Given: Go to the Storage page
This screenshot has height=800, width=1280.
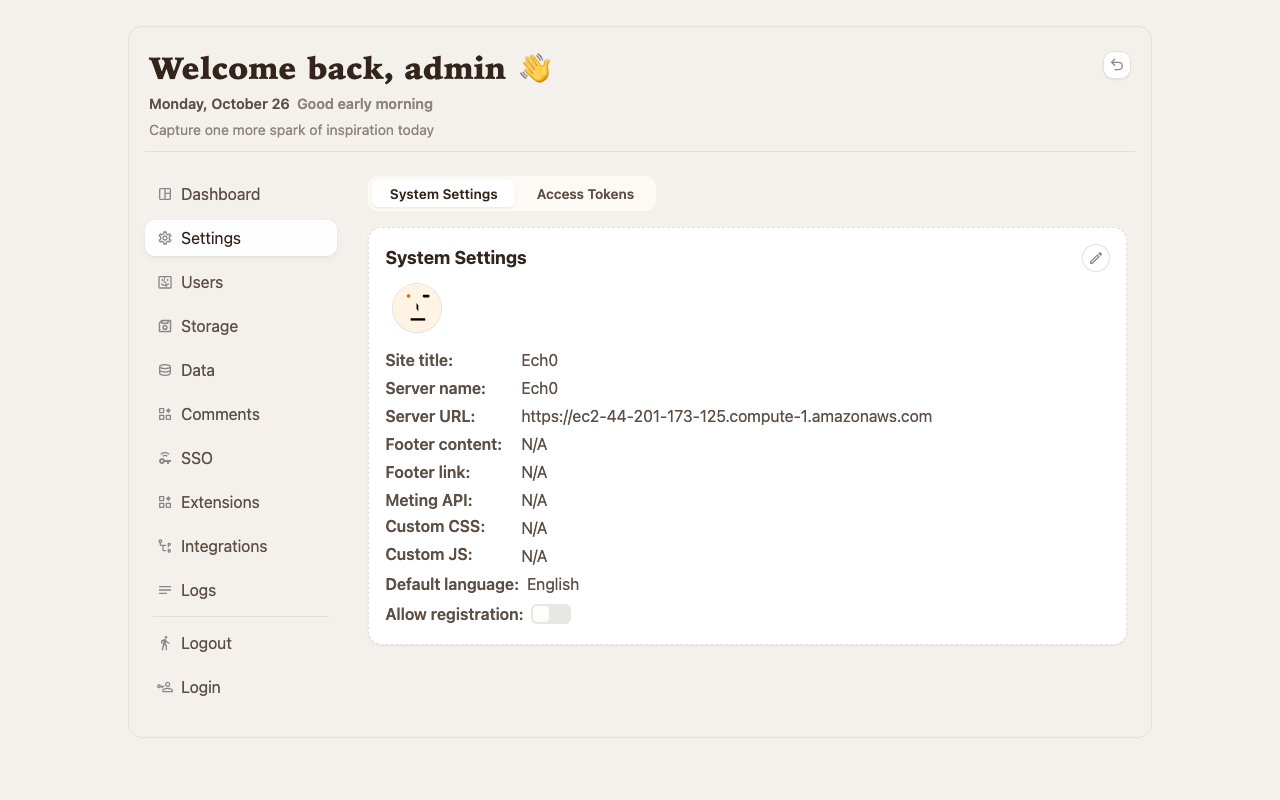Looking at the screenshot, I should (241, 326).
